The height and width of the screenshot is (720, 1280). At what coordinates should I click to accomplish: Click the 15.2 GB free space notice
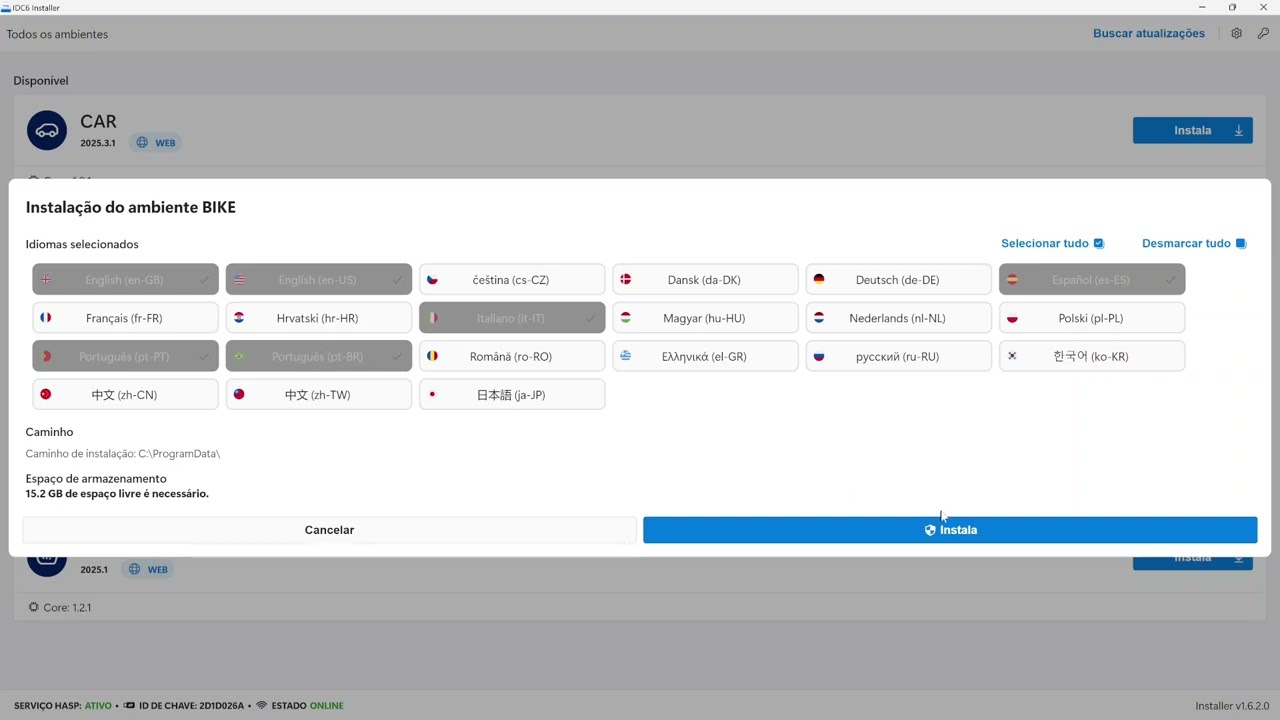[117, 494]
